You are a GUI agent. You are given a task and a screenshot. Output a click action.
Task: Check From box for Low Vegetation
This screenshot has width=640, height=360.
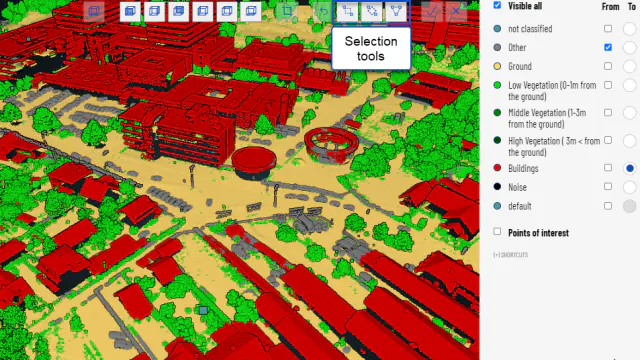[608, 85]
